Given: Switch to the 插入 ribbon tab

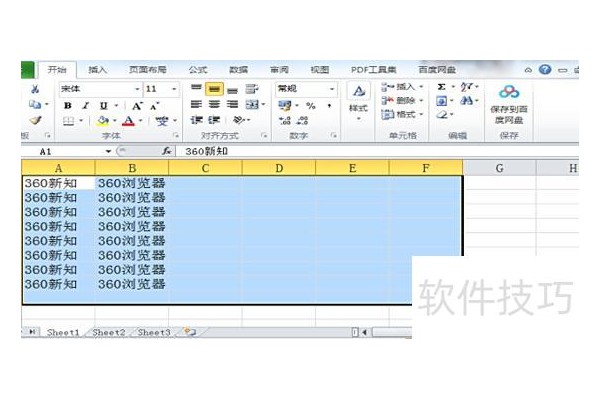Looking at the screenshot, I should [x=97, y=70].
